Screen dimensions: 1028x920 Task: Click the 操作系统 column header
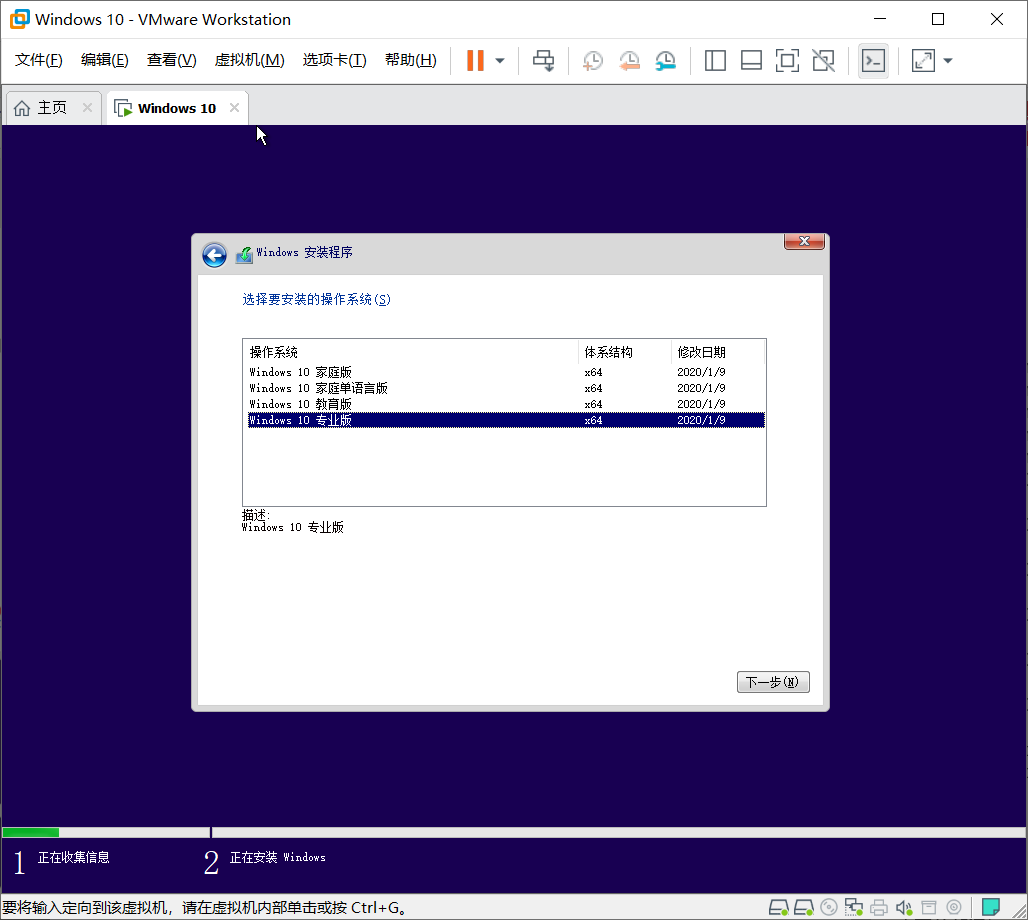[x=411, y=352]
